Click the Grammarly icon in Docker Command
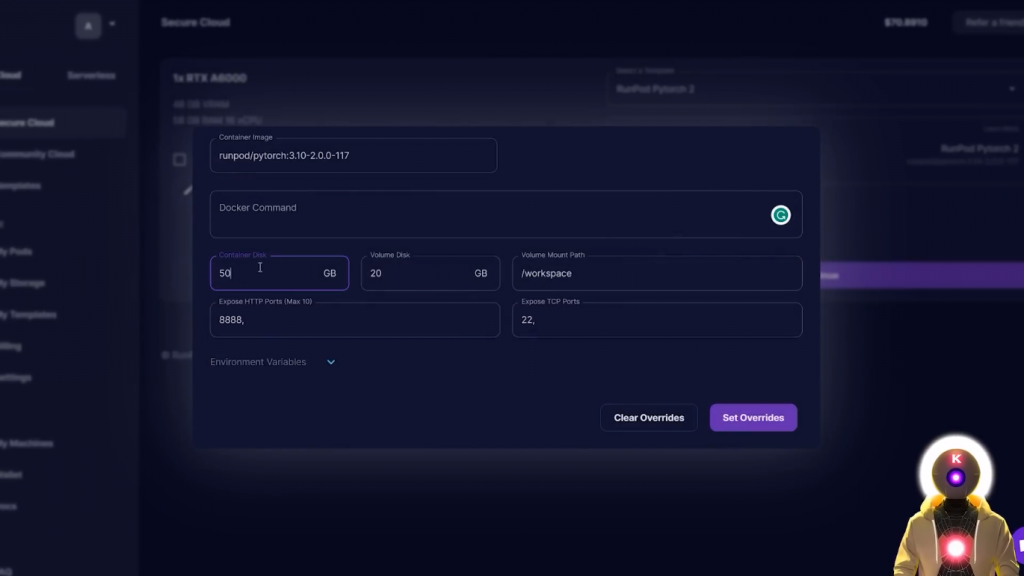Screen dimensions: 1024x576 pos(780,215)
